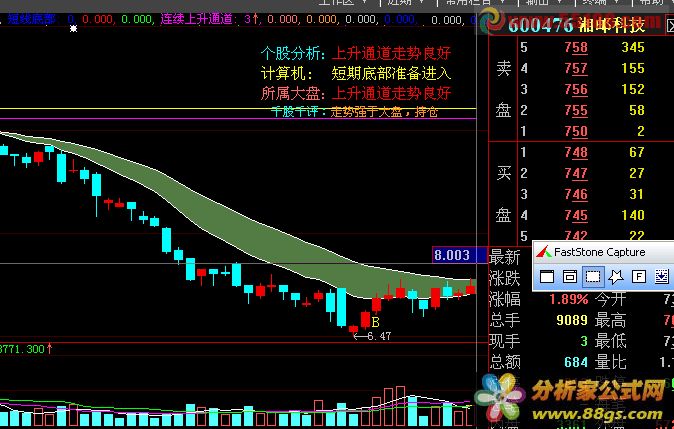Click total volume value 9089
Image resolution: width=674 pixels, height=429 pixels.
click(572, 320)
